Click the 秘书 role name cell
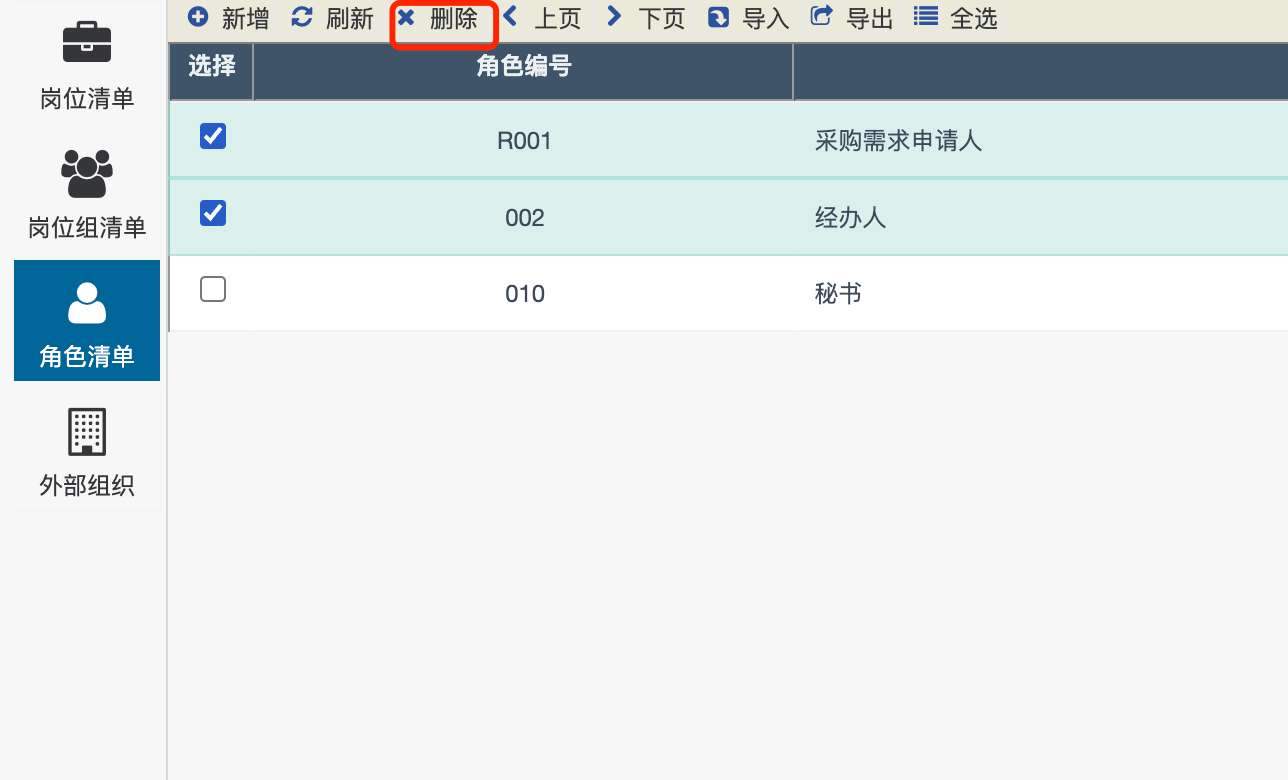The width and height of the screenshot is (1288, 780). click(838, 294)
